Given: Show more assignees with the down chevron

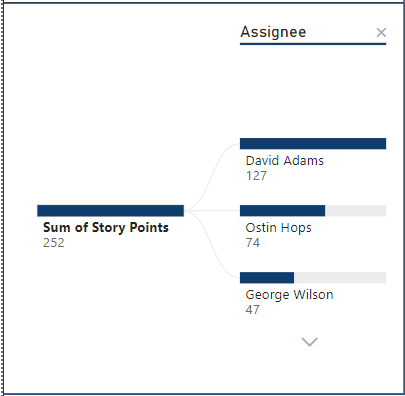Looking at the screenshot, I should click(x=310, y=342).
